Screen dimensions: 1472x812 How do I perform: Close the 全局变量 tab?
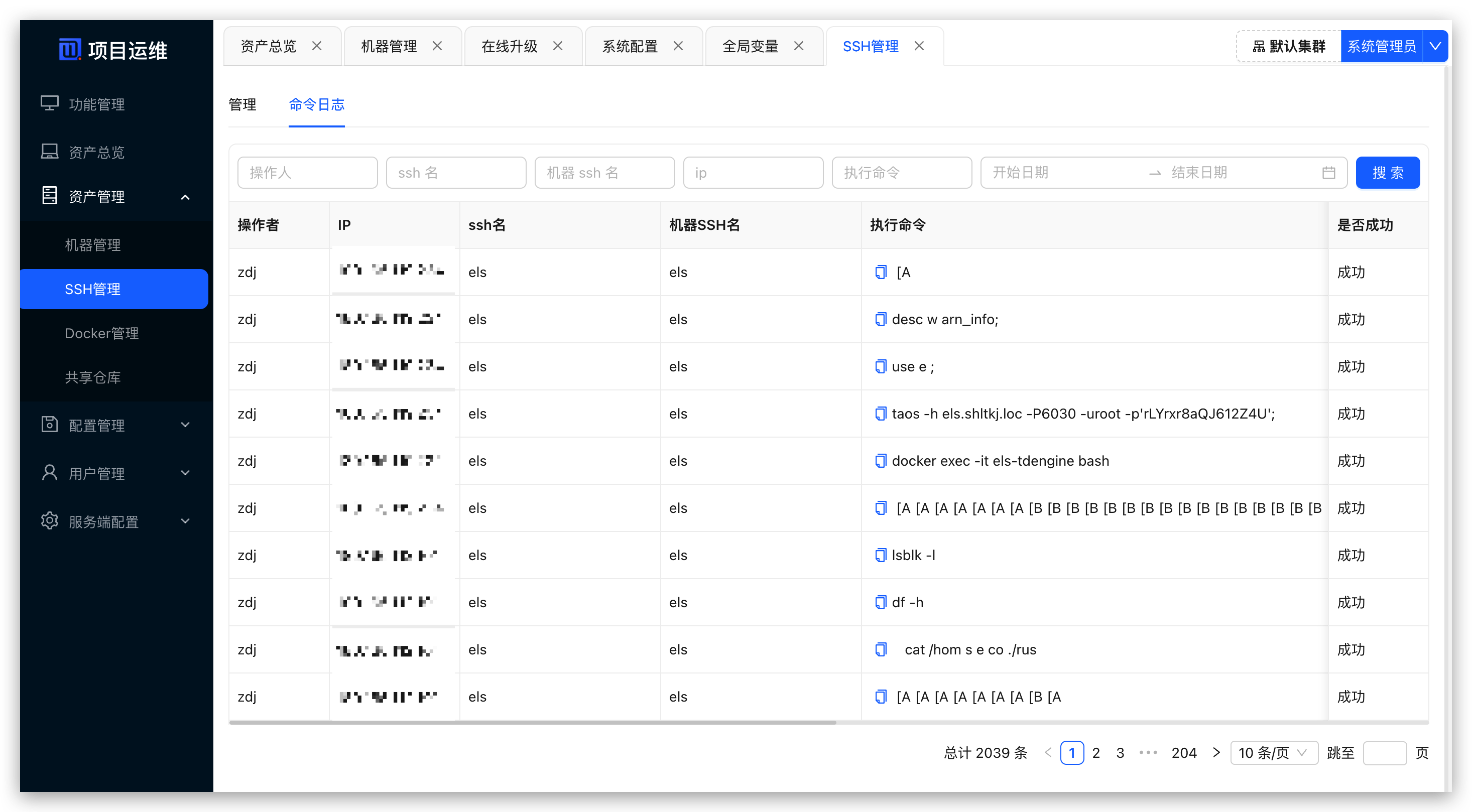tap(799, 46)
